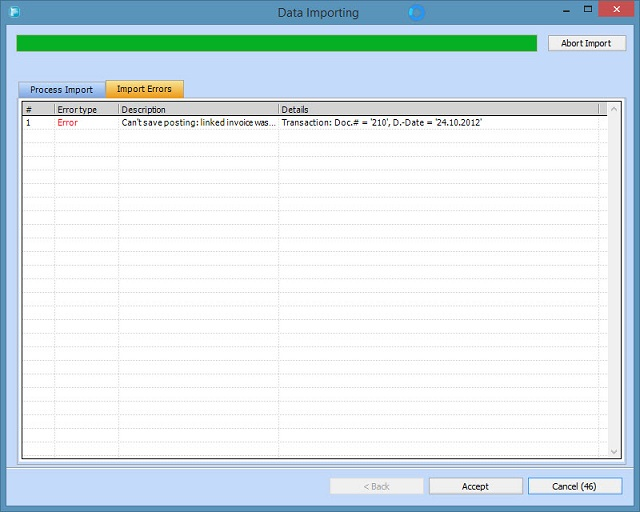Select the Import Errors tab
Screen dimensions: 640x512
point(144,89)
